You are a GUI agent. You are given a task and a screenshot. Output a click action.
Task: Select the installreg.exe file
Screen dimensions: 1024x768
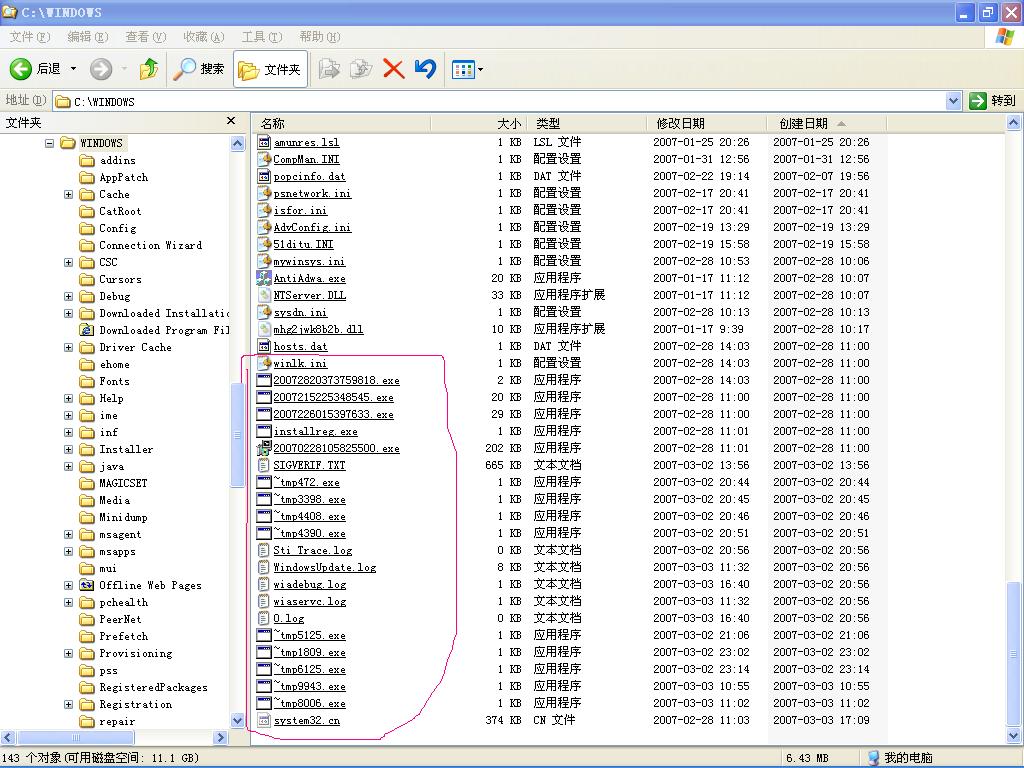coord(315,432)
